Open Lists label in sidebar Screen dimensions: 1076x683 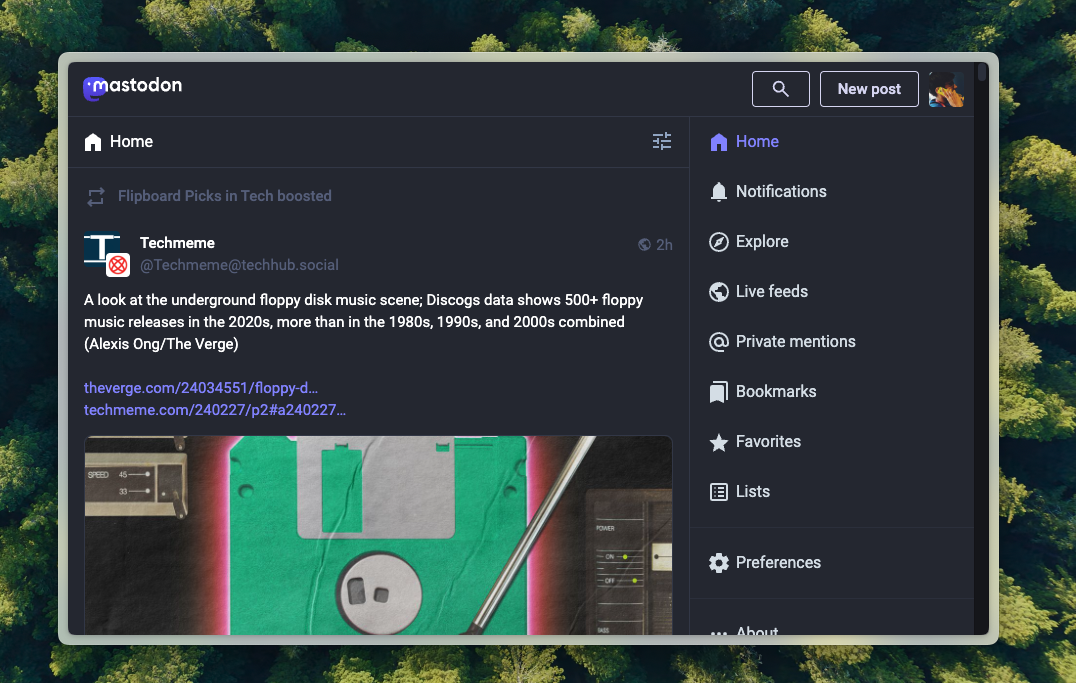tap(753, 492)
